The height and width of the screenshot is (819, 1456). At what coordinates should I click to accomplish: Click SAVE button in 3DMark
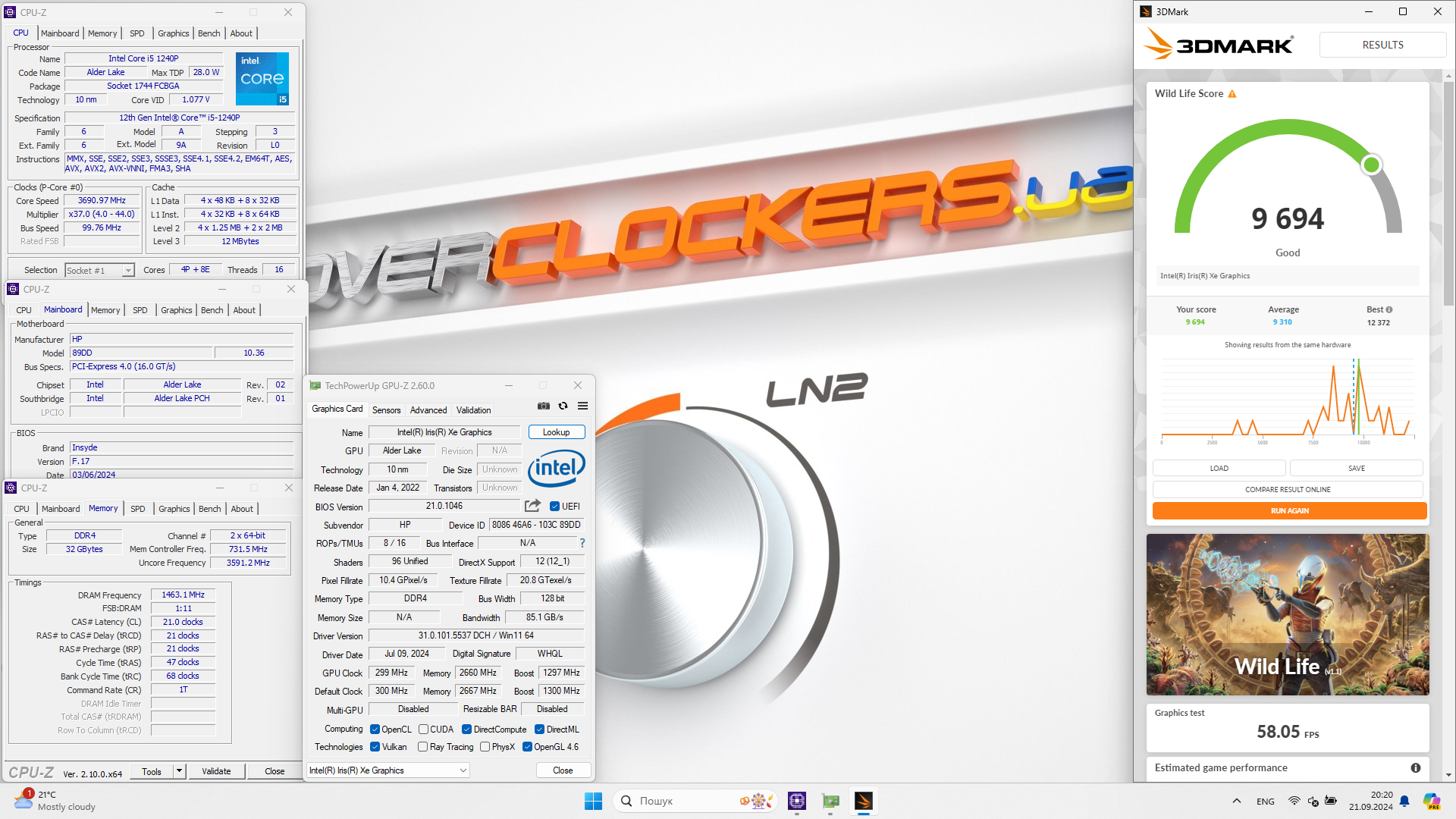(1356, 469)
